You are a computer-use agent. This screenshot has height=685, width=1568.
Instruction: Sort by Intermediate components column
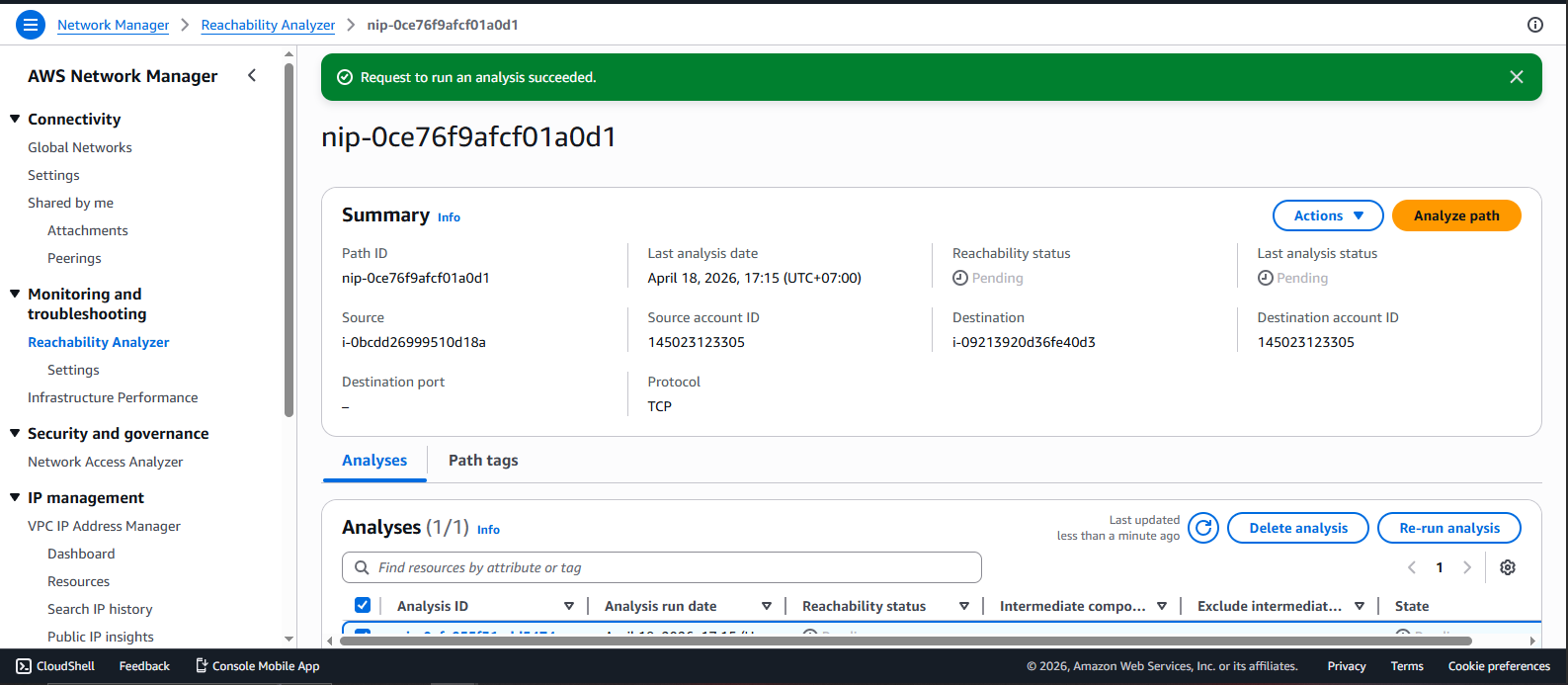tap(1162, 606)
